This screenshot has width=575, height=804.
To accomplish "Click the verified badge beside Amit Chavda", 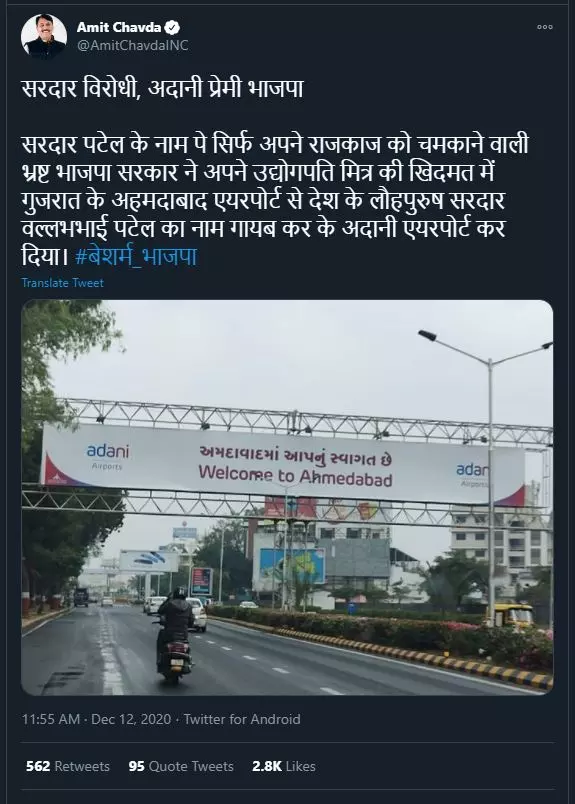I will click(x=173, y=27).
